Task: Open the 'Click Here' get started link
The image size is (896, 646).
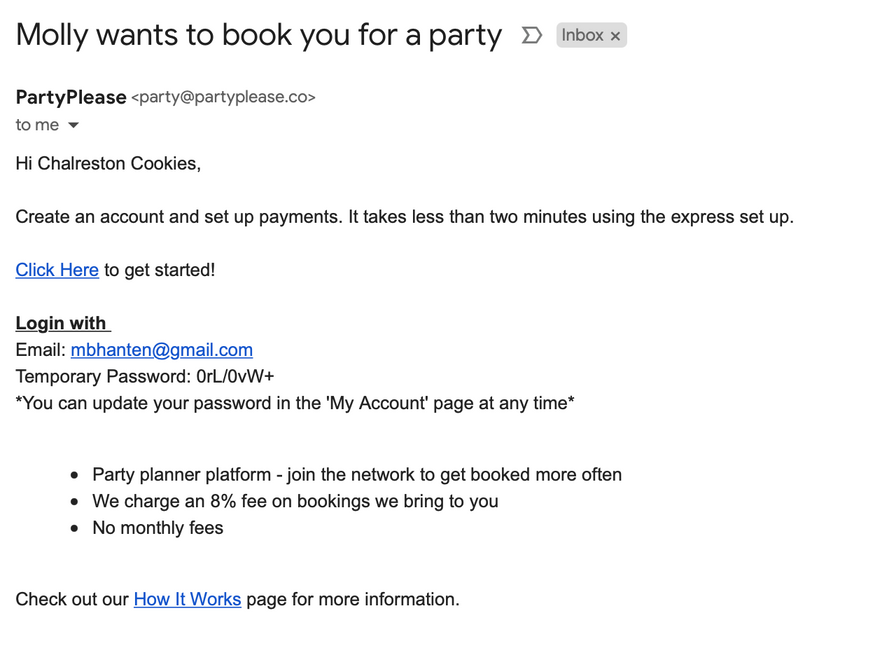Action: click(x=57, y=270)
